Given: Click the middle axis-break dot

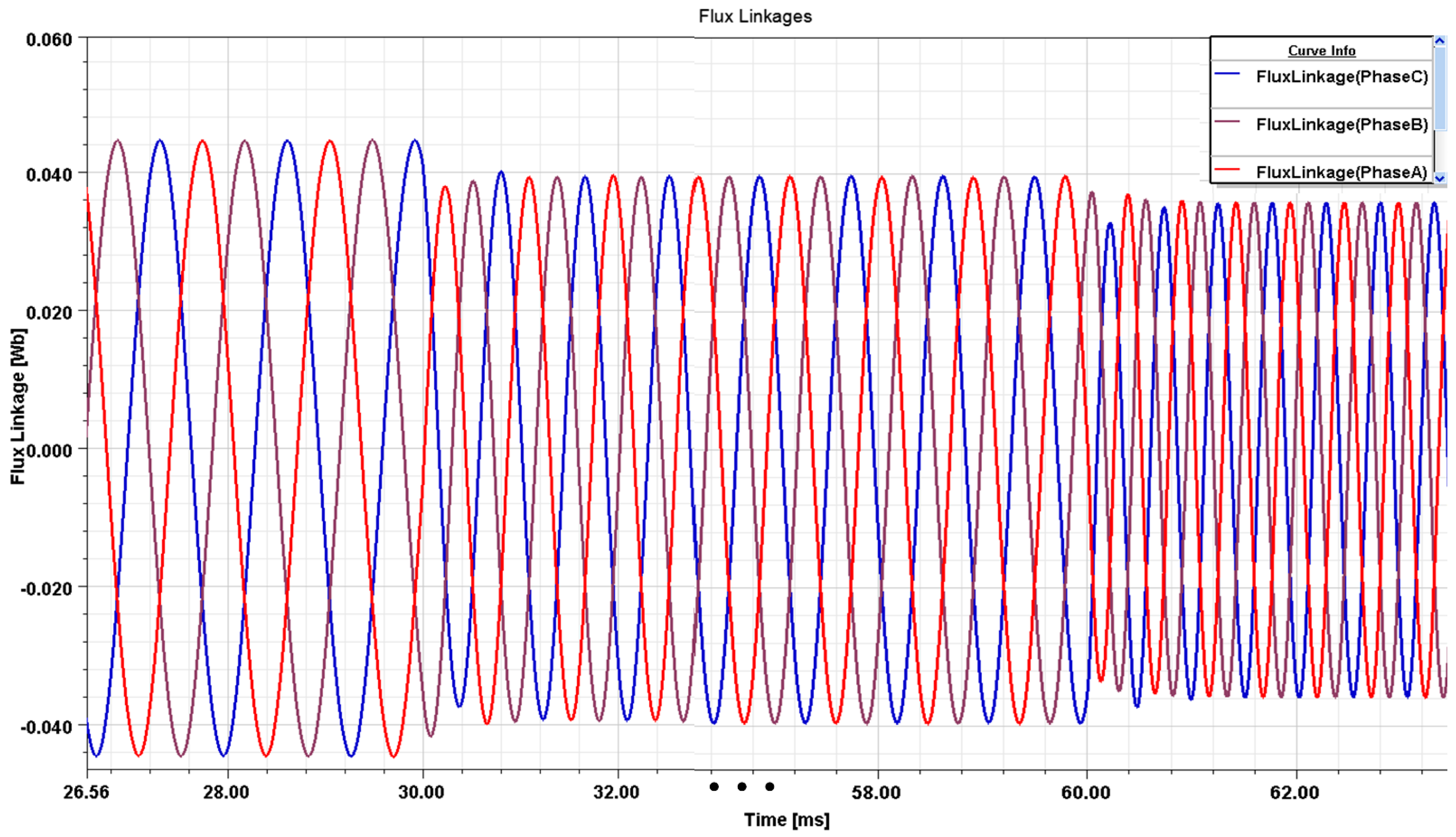Looking at the screenshot, I should tap(741, 786).
